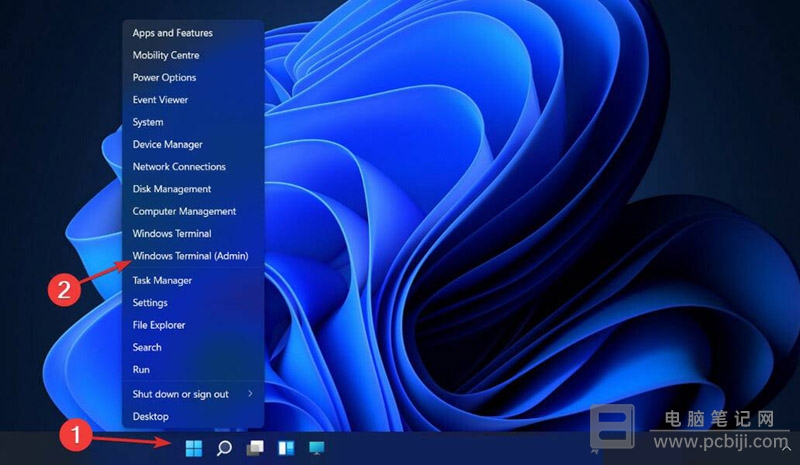Open Mobility Centre
This screenshot has height=465, width=800.
(166, 55)
